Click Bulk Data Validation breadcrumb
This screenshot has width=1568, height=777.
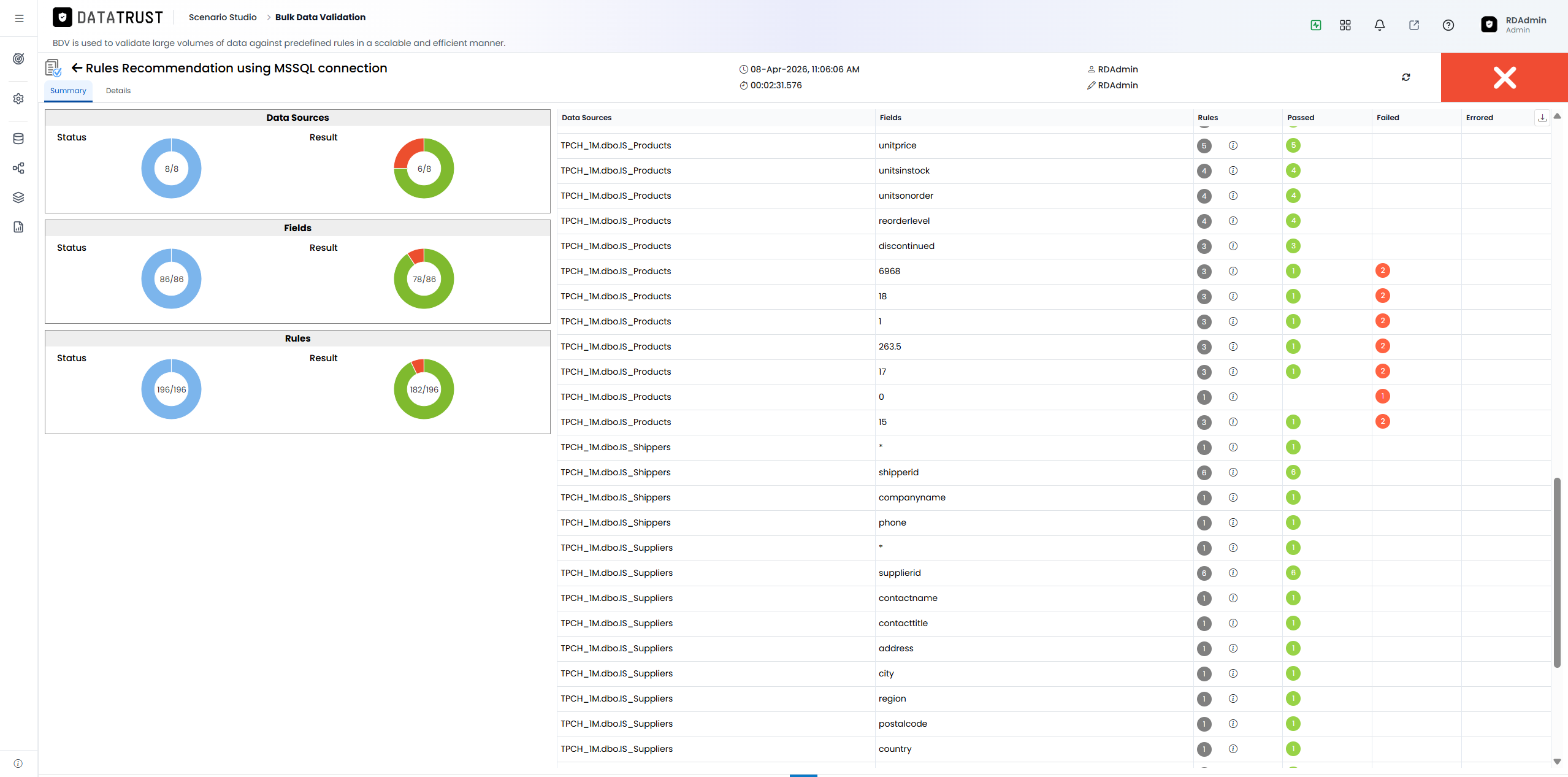coord(320,17)
